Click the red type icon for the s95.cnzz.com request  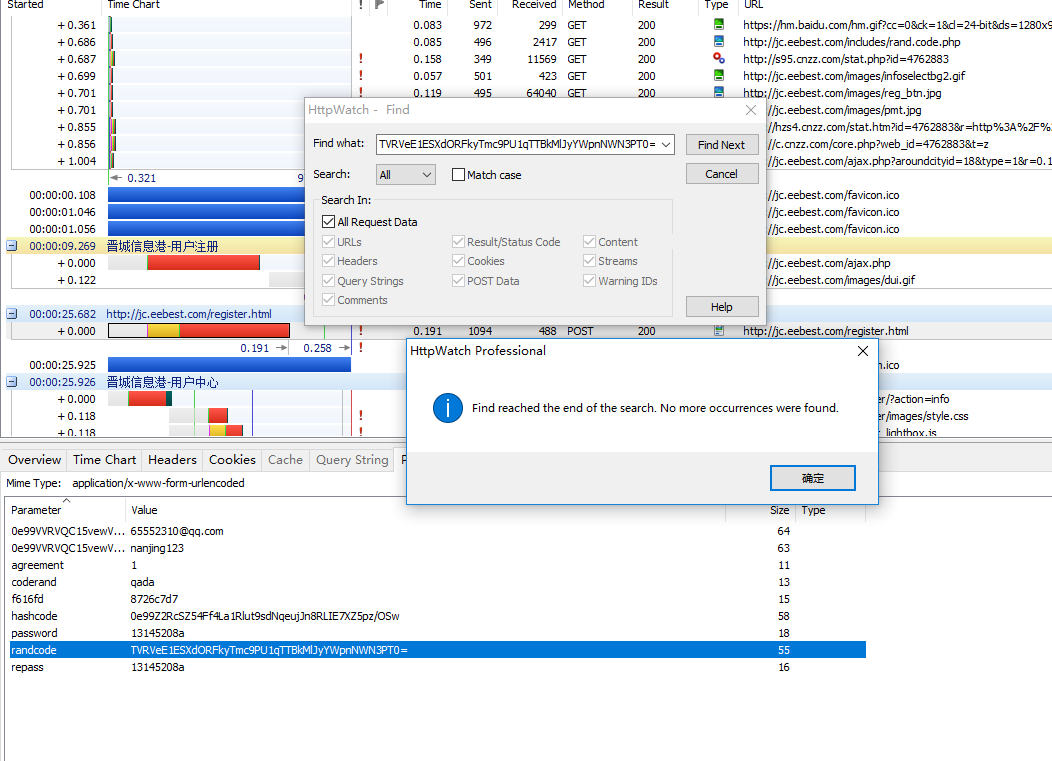click(718, 59)
